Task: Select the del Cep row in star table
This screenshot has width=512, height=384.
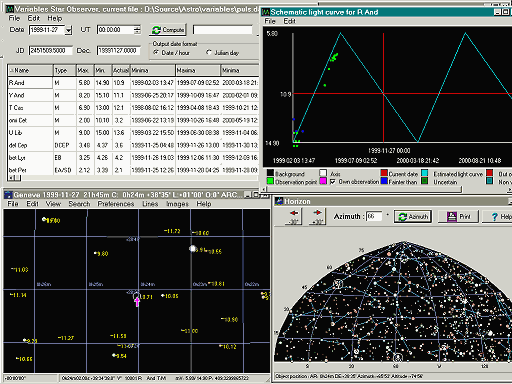Action: (x=133, y=145)
